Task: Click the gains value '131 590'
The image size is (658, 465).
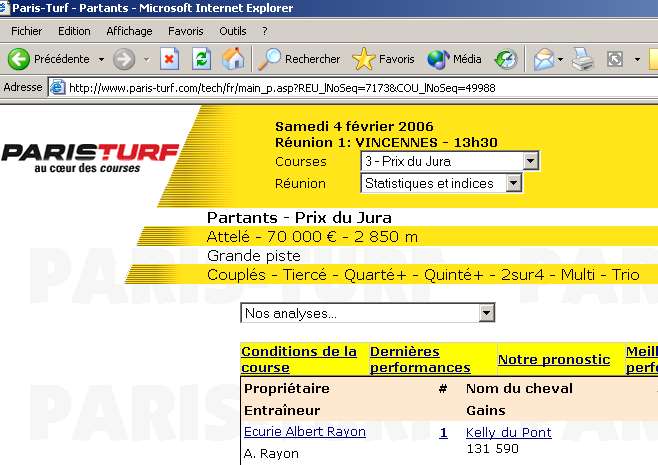Action: click(493, 449)
